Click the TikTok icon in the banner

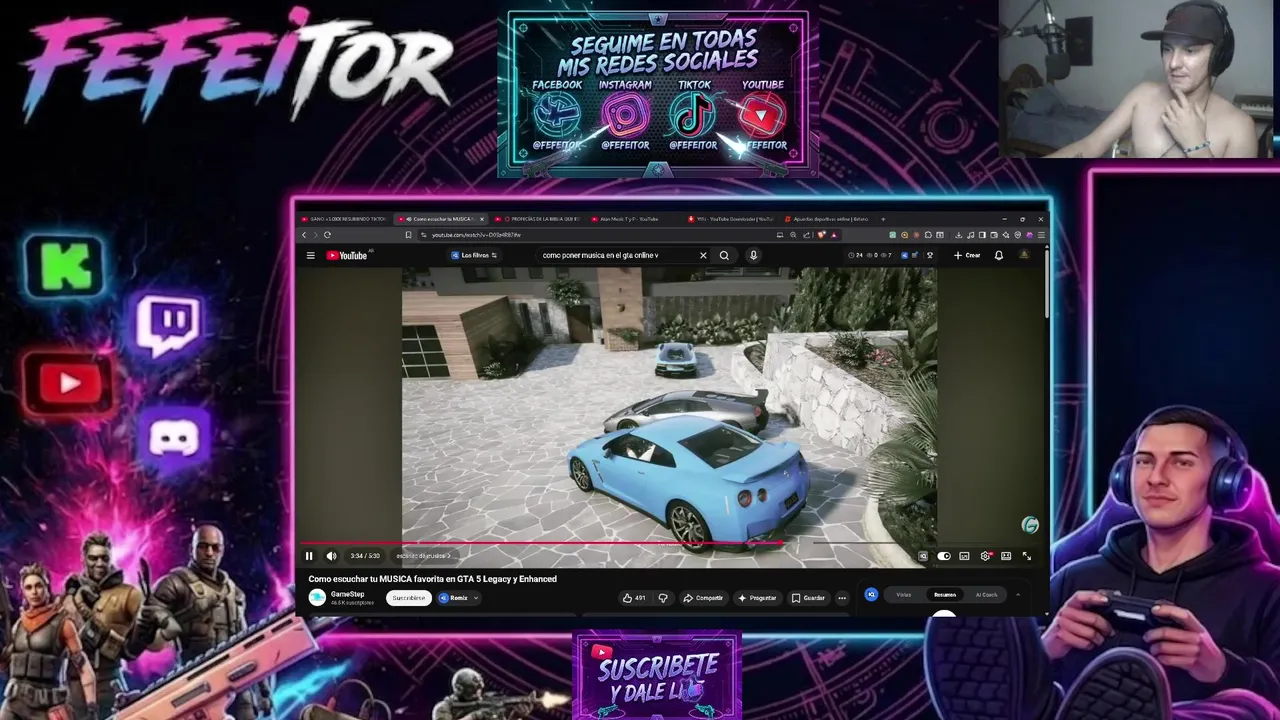coord(693,116)
